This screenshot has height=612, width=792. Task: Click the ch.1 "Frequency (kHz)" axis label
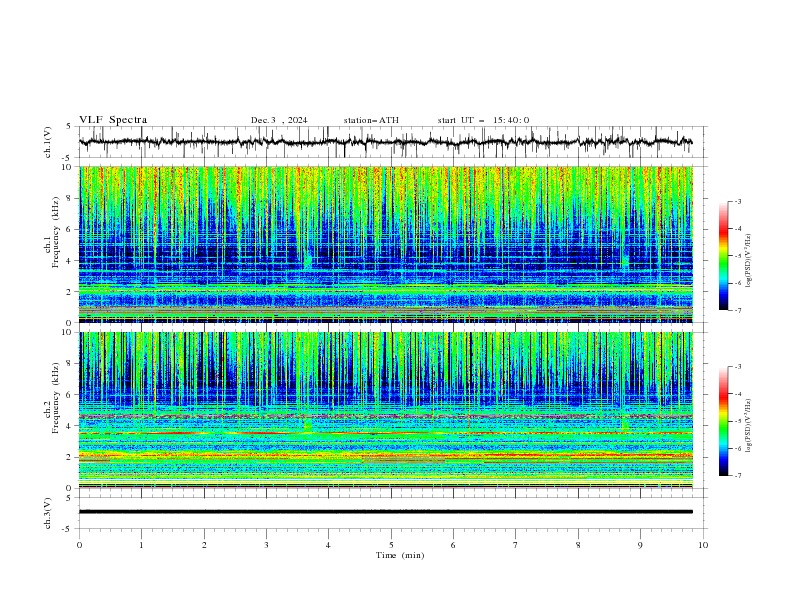tap(55, 233)
